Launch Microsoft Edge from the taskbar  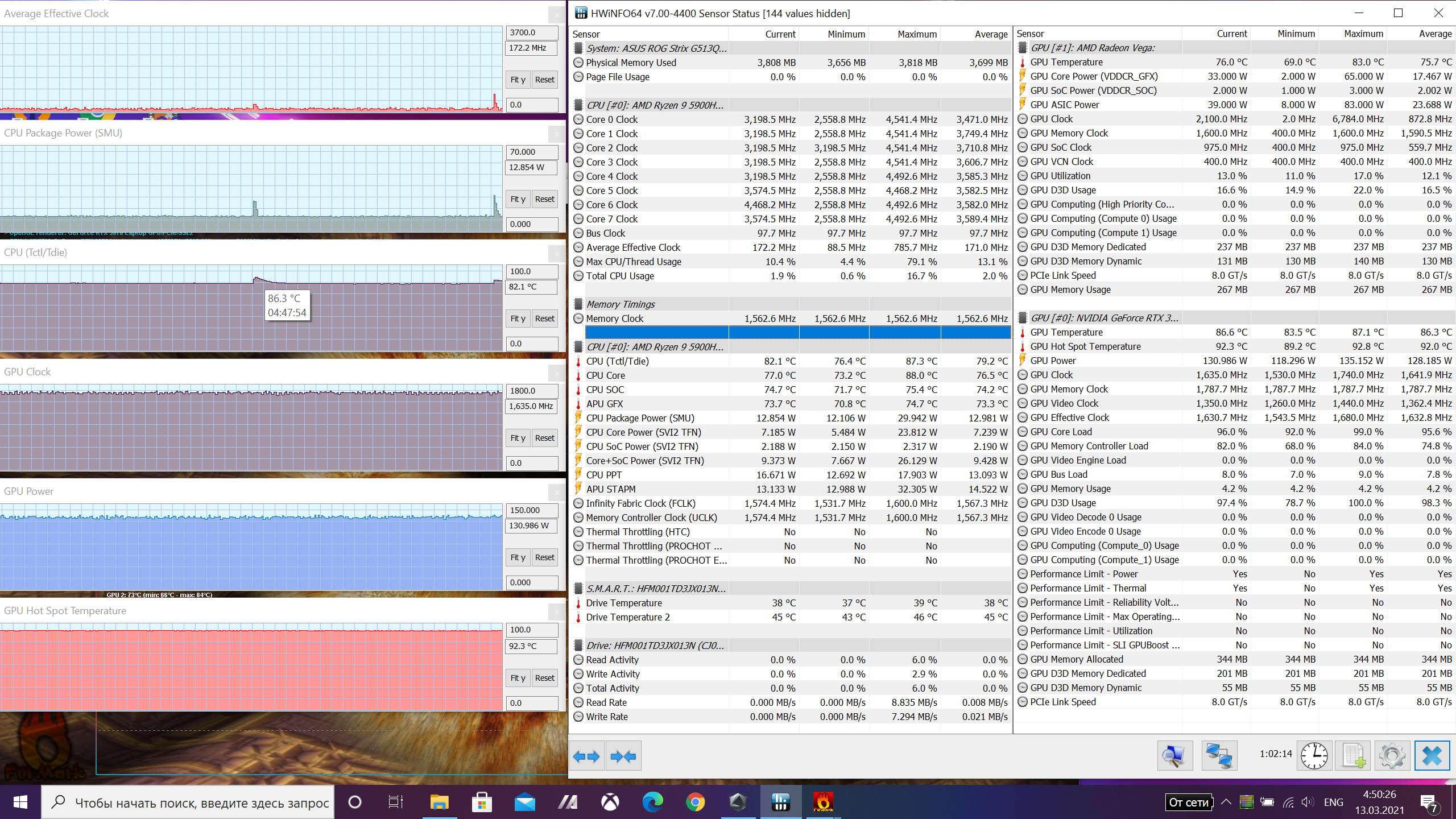coord(653,803)
